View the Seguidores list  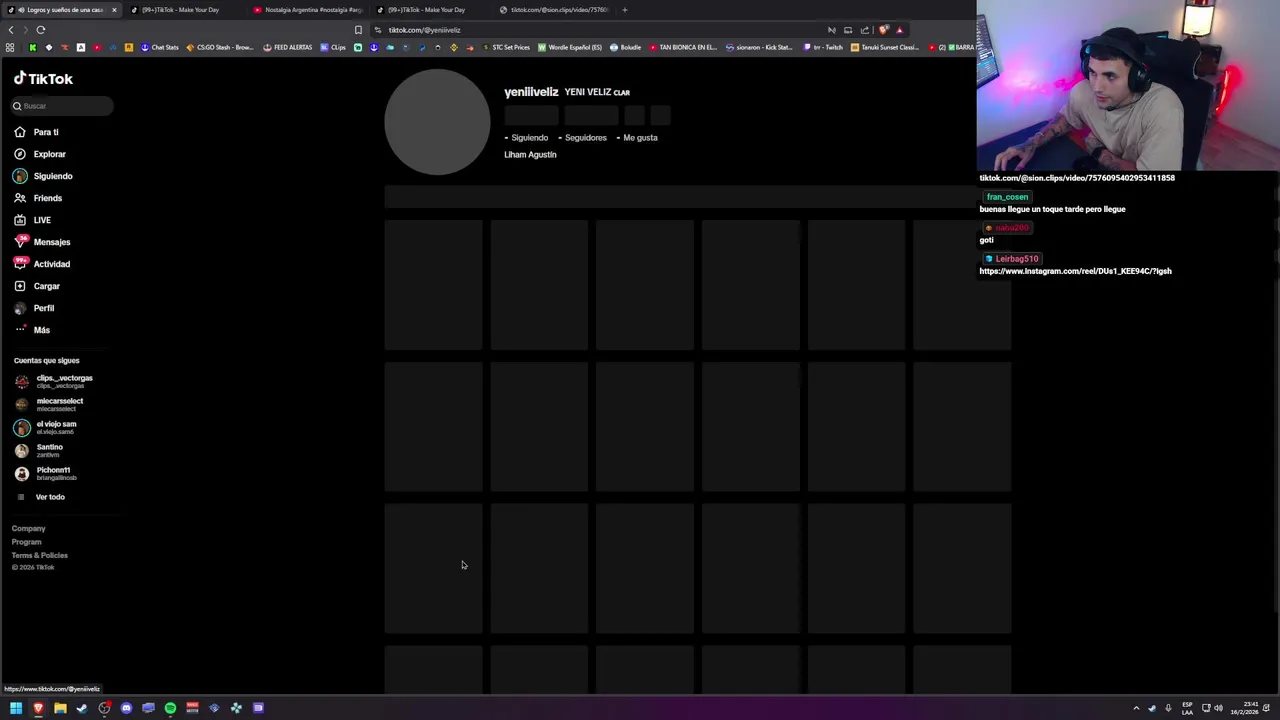click(582, 138)
